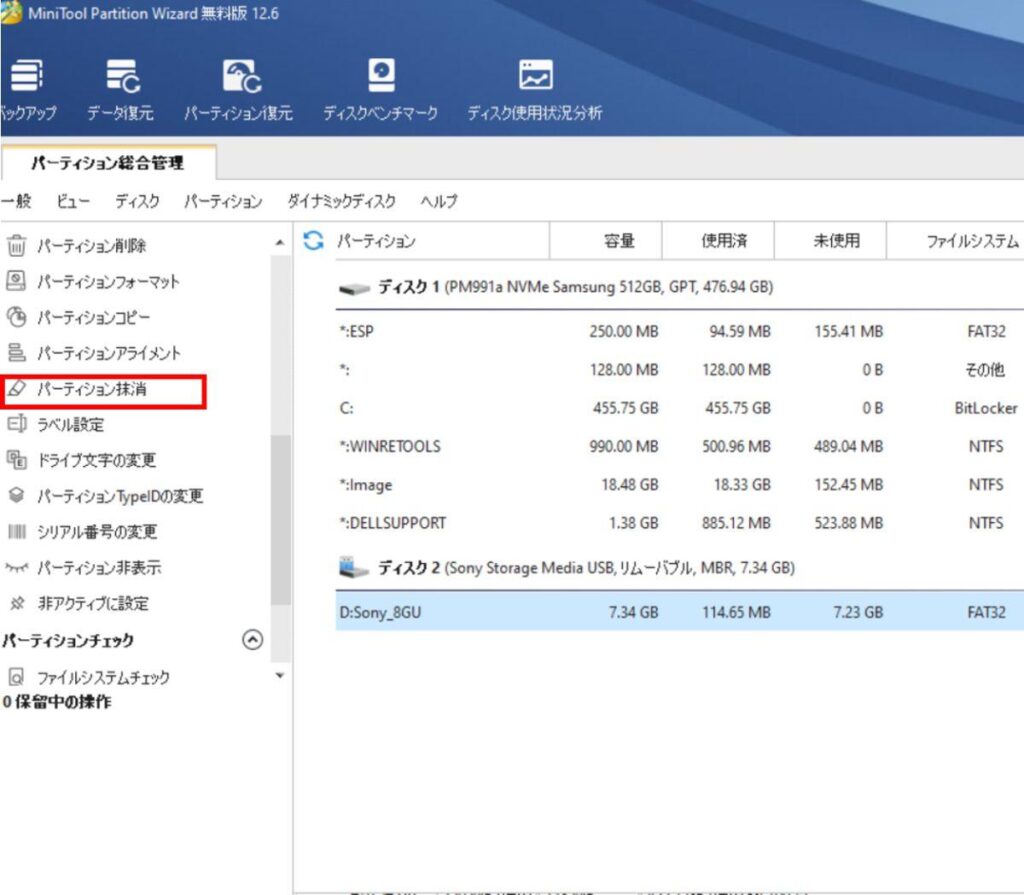Open the 一般 menu
Image resolution: width=1024 pixels, height=895 pixels.
click(16, 201)
